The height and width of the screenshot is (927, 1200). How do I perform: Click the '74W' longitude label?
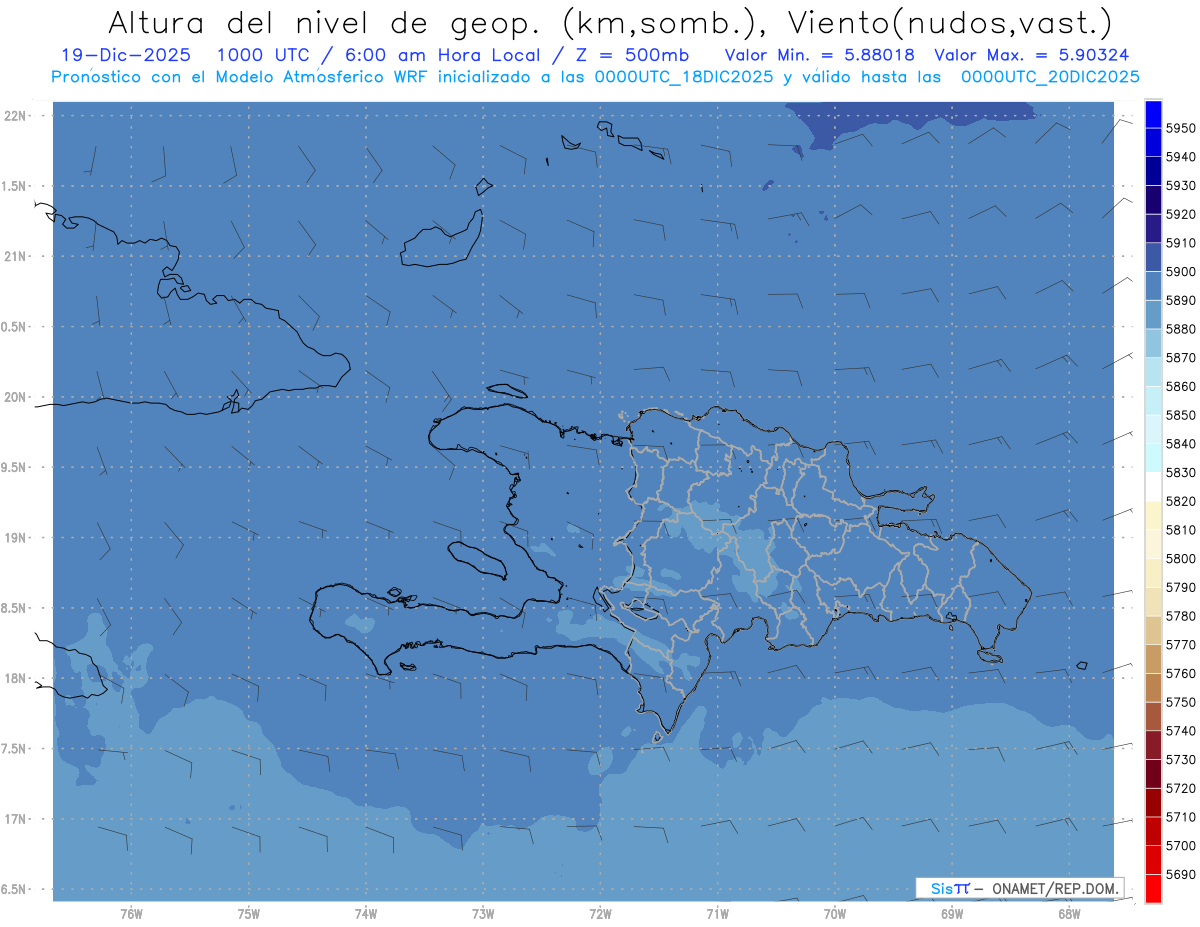pos(366,913)
